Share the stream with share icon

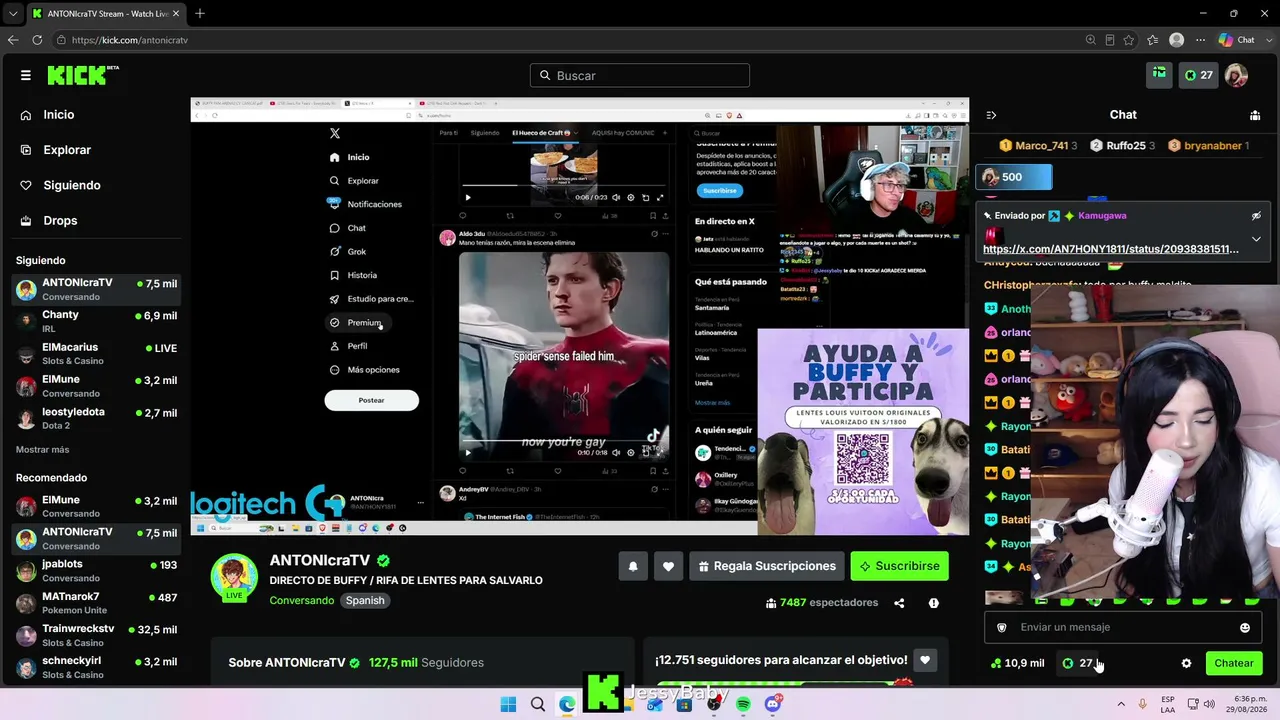[x=899, y=603]
